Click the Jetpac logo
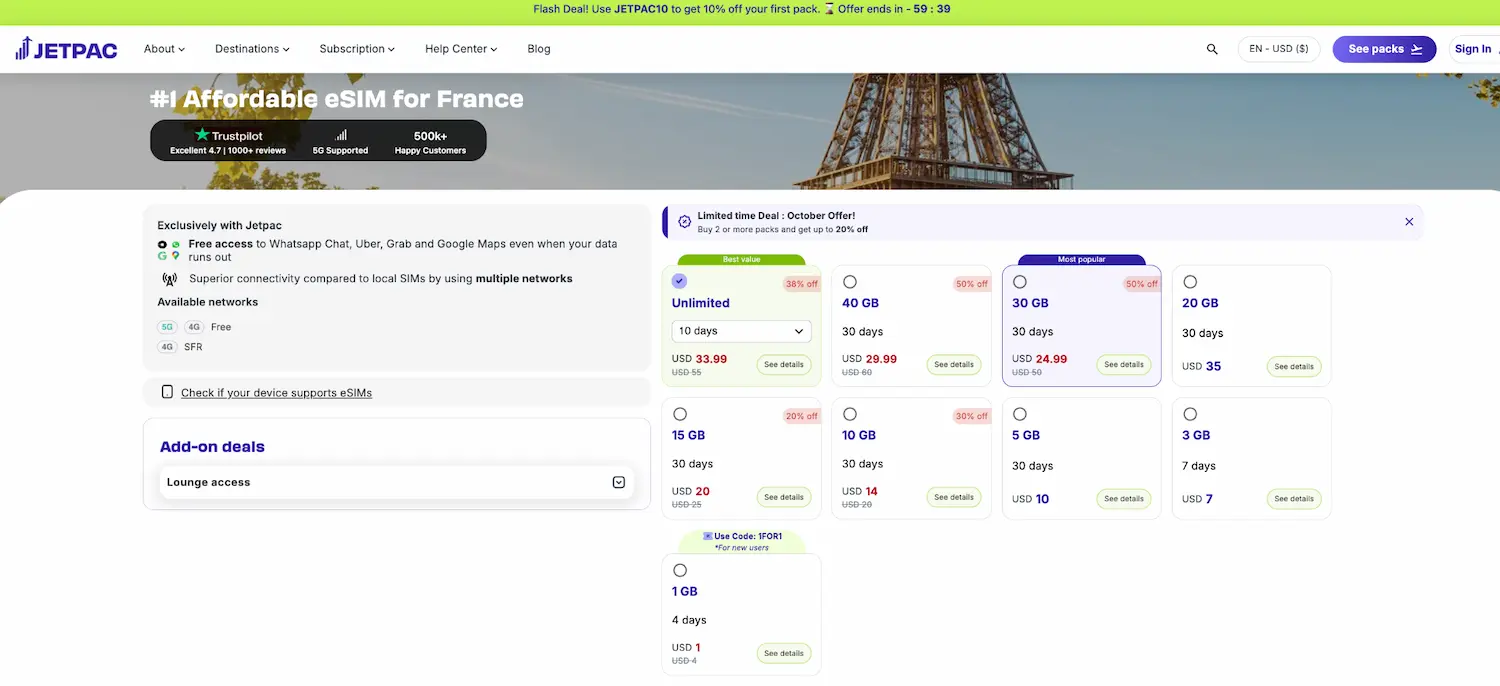Viewport: 1500px width, 686px height. (x=66, y=48)
